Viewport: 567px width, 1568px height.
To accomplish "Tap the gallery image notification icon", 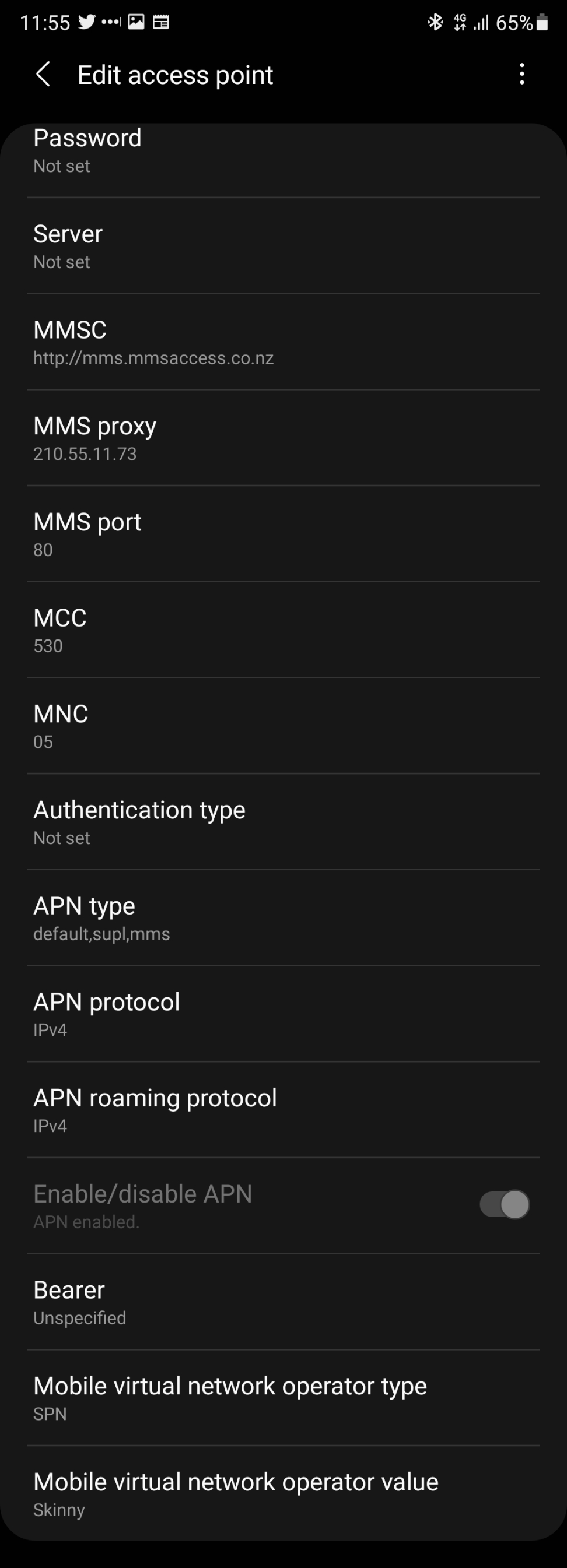I will tap(136, 23).
